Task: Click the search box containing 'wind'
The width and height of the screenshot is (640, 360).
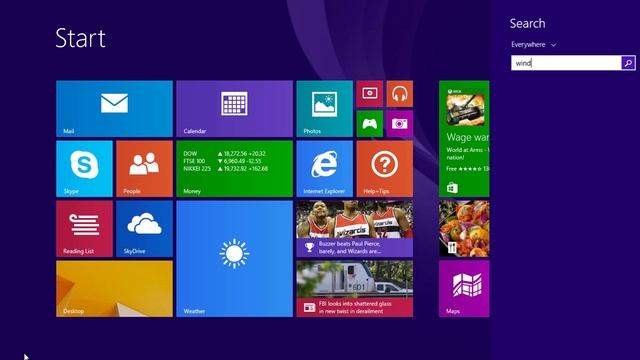Action: (x=566, y=63)
